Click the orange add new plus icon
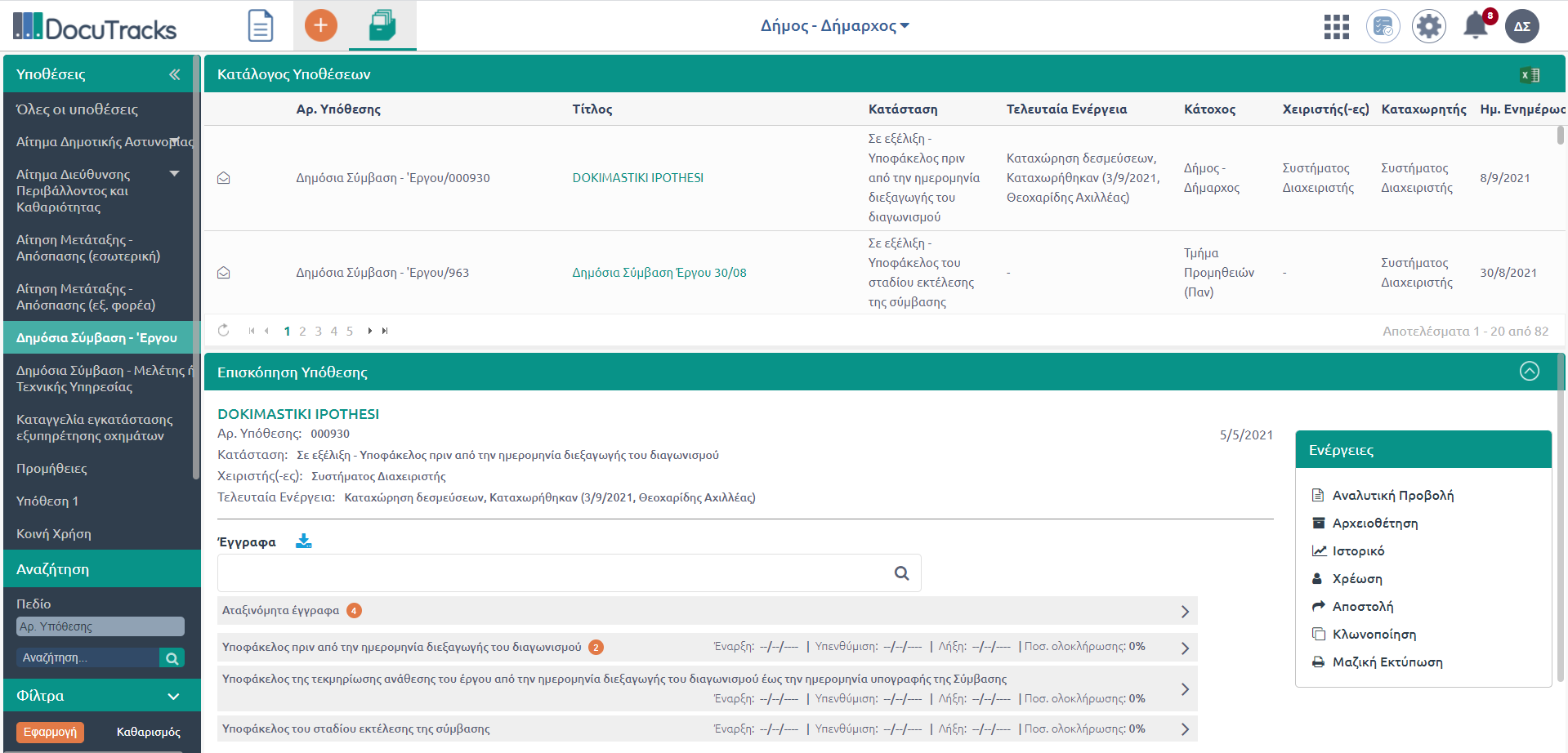 (x=320, y=25)
